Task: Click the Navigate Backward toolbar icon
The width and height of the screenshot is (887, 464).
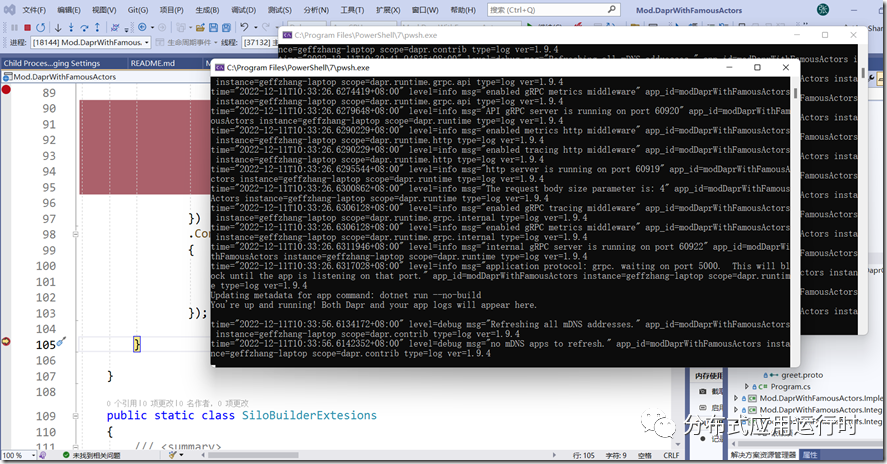Action: point(142,27)
